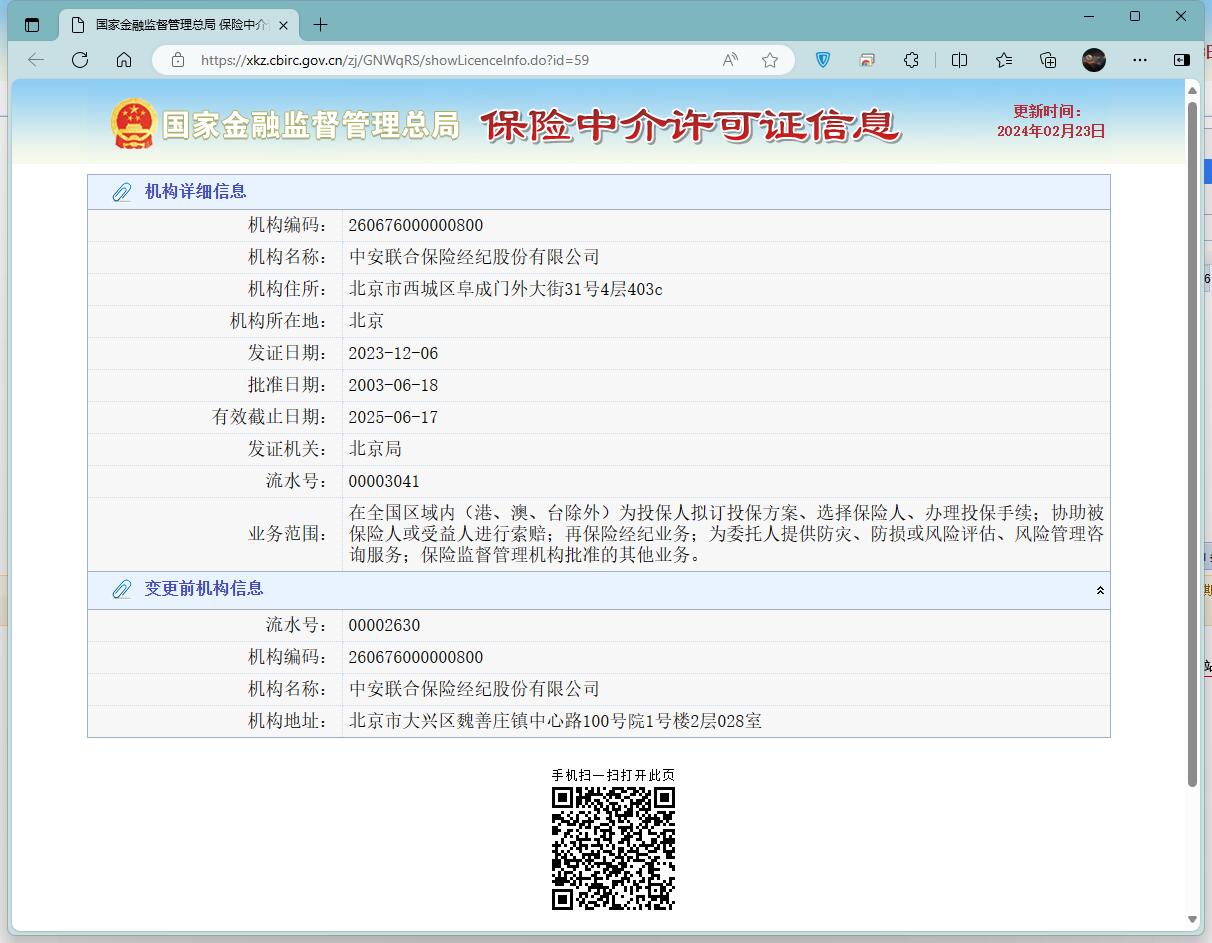The width and height of the screenshot is (1212, 943).
Task: Open a new browser tab
Action: (318, 24)
